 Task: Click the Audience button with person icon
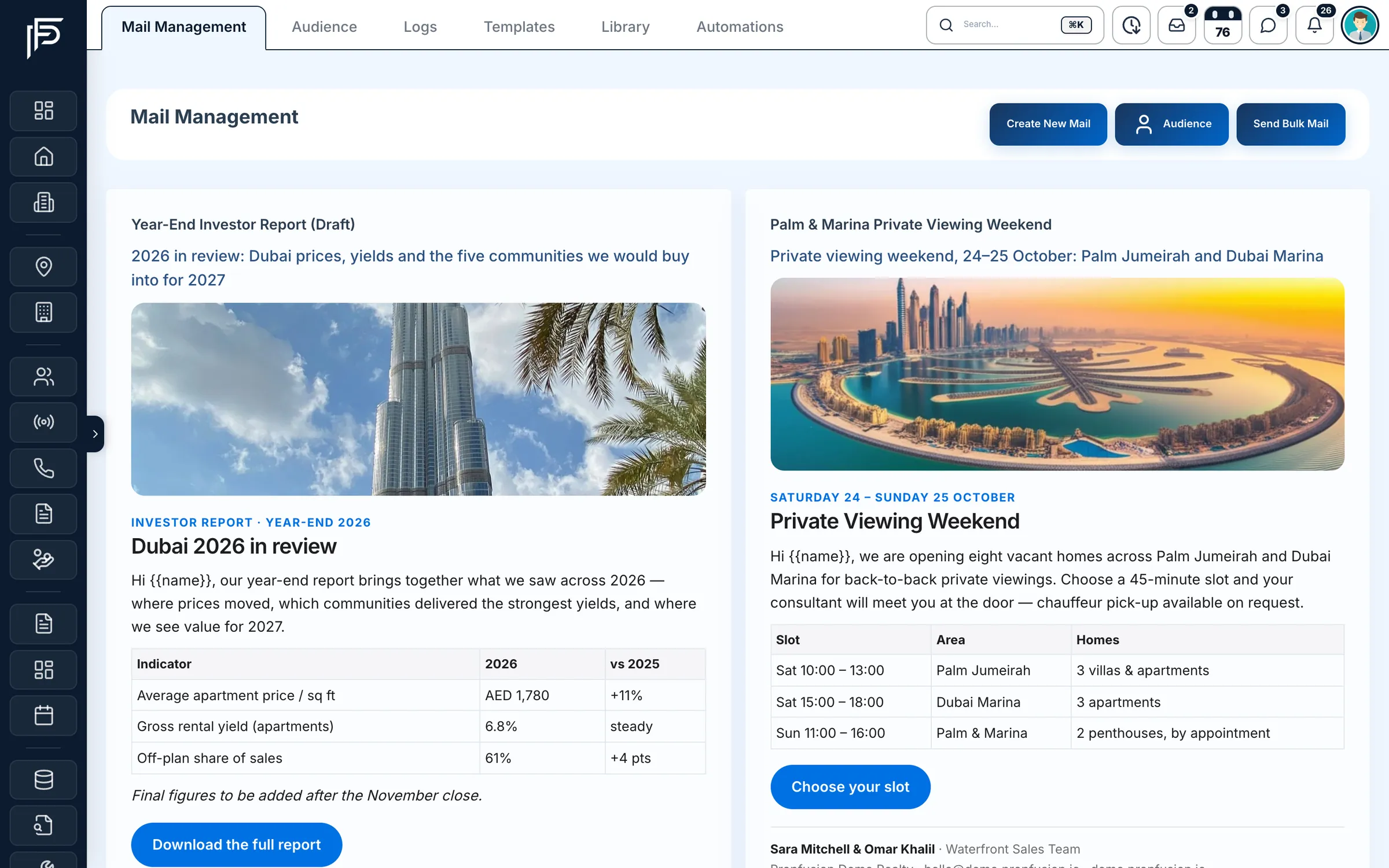tap(1171, 124)
